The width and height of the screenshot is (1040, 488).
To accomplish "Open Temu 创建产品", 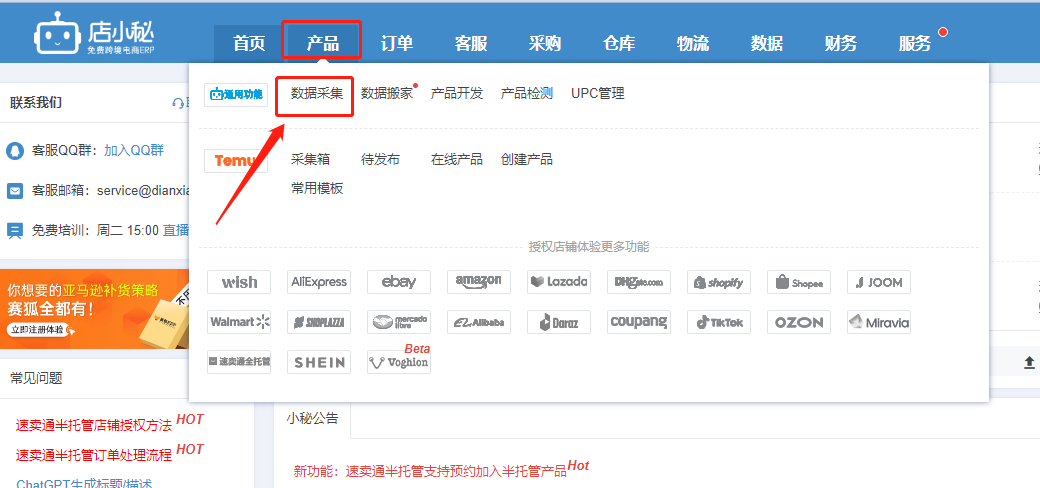I will point(527,159).
